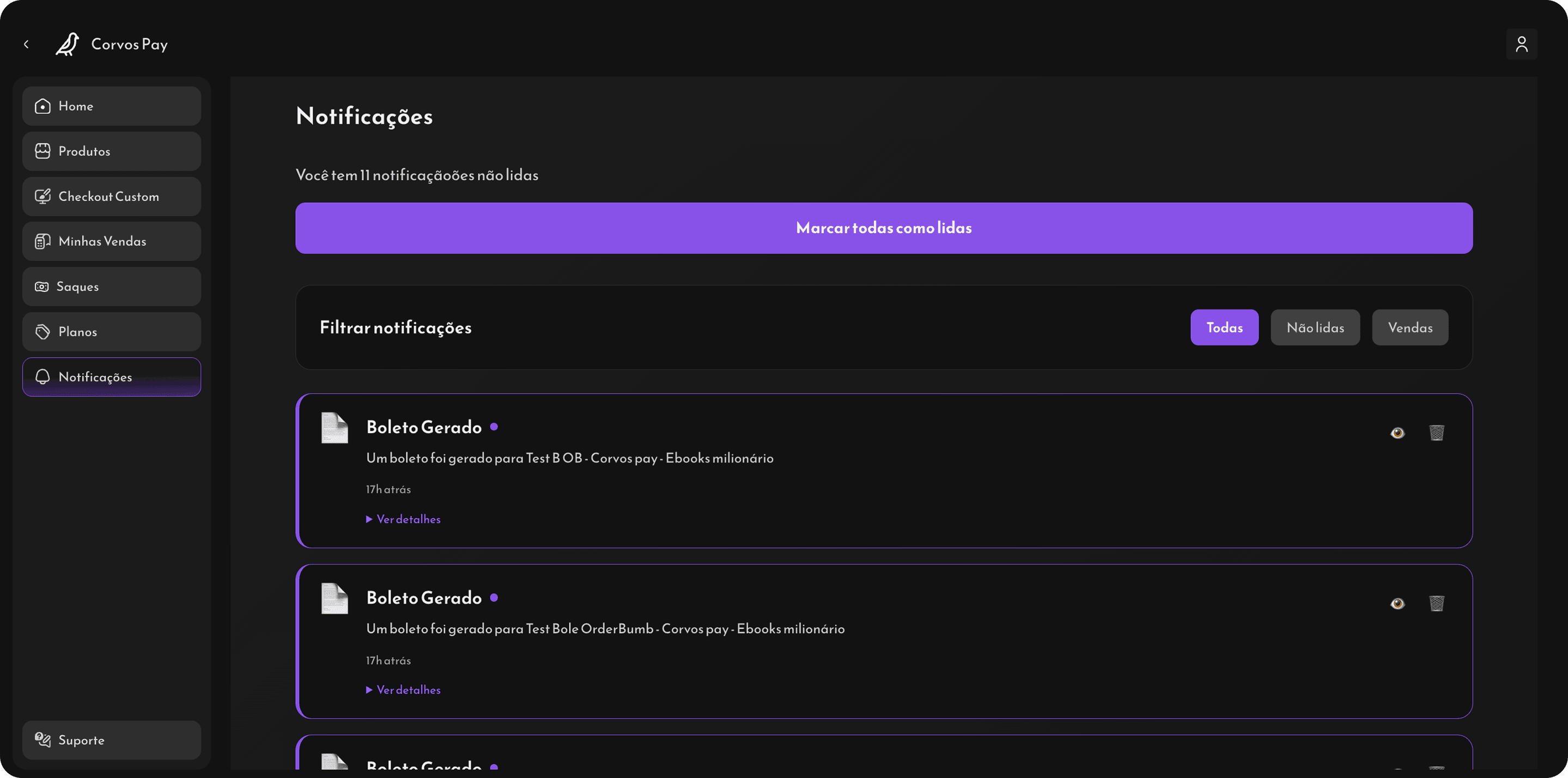
Task: Click the Corvos Pay crow logo
Action: [68, 45]
